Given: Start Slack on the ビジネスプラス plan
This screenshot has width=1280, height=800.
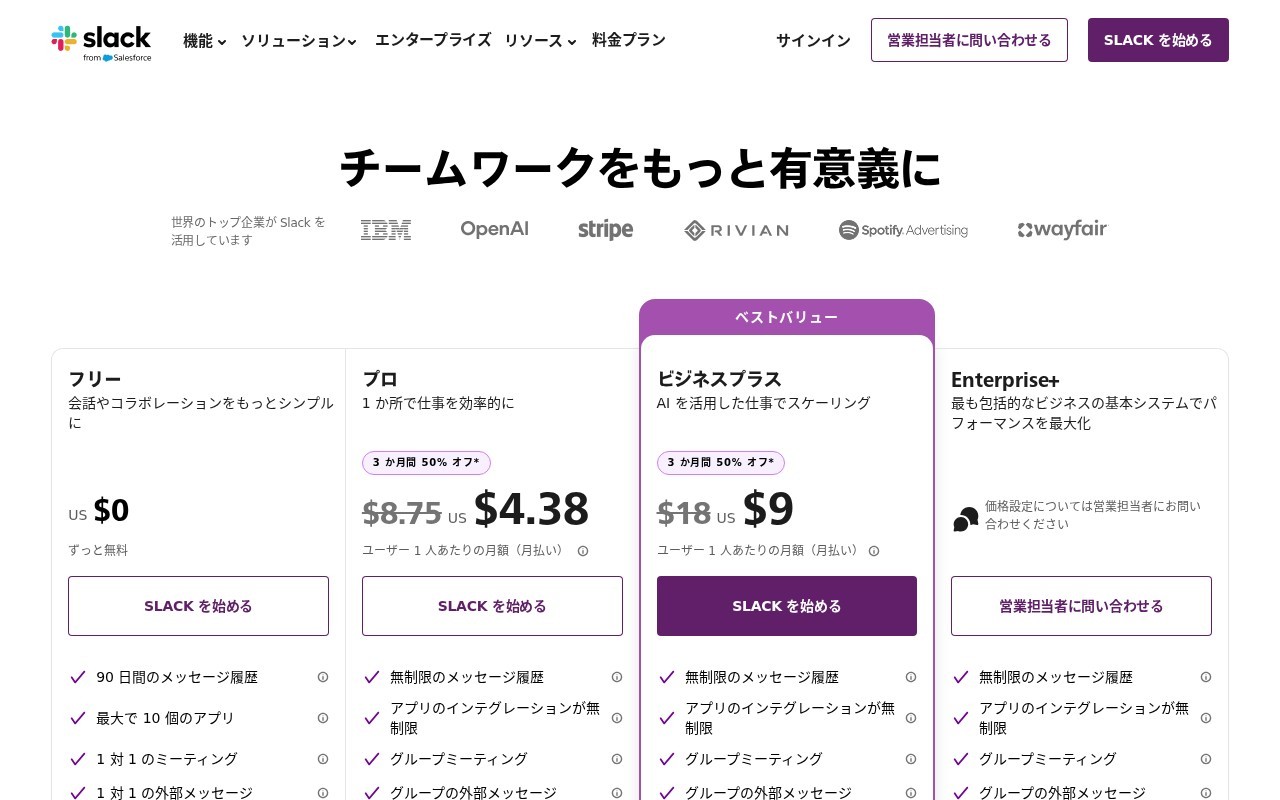Looking at the screenshot, I should click(787, 606).
